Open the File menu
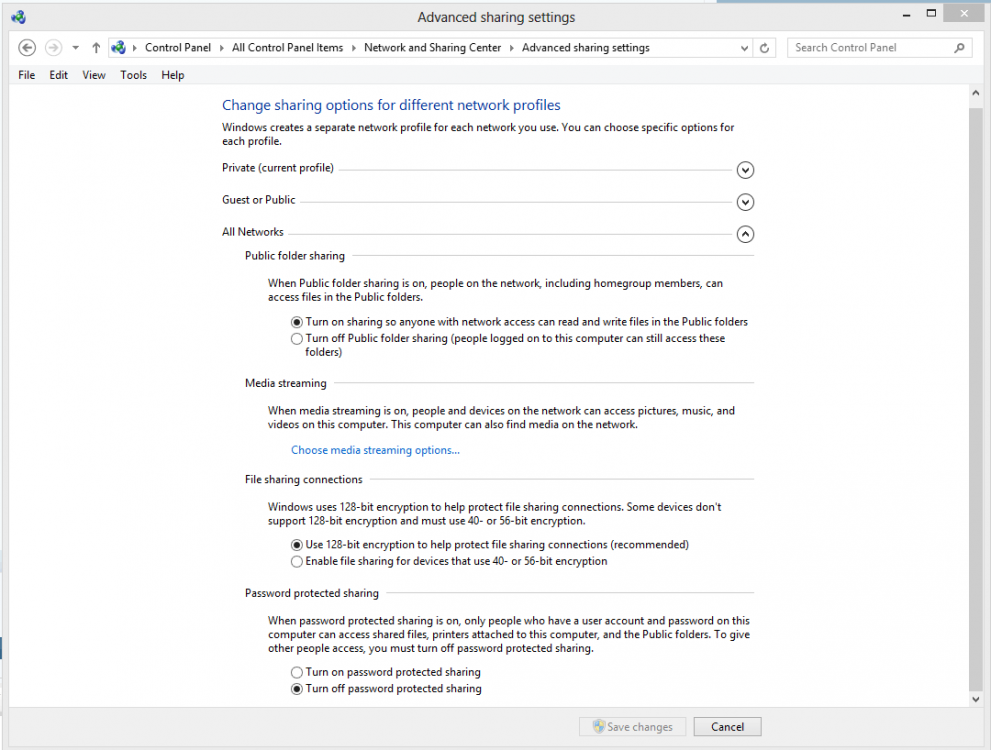This screenshot has height=750, width=991. pos(27,75)
